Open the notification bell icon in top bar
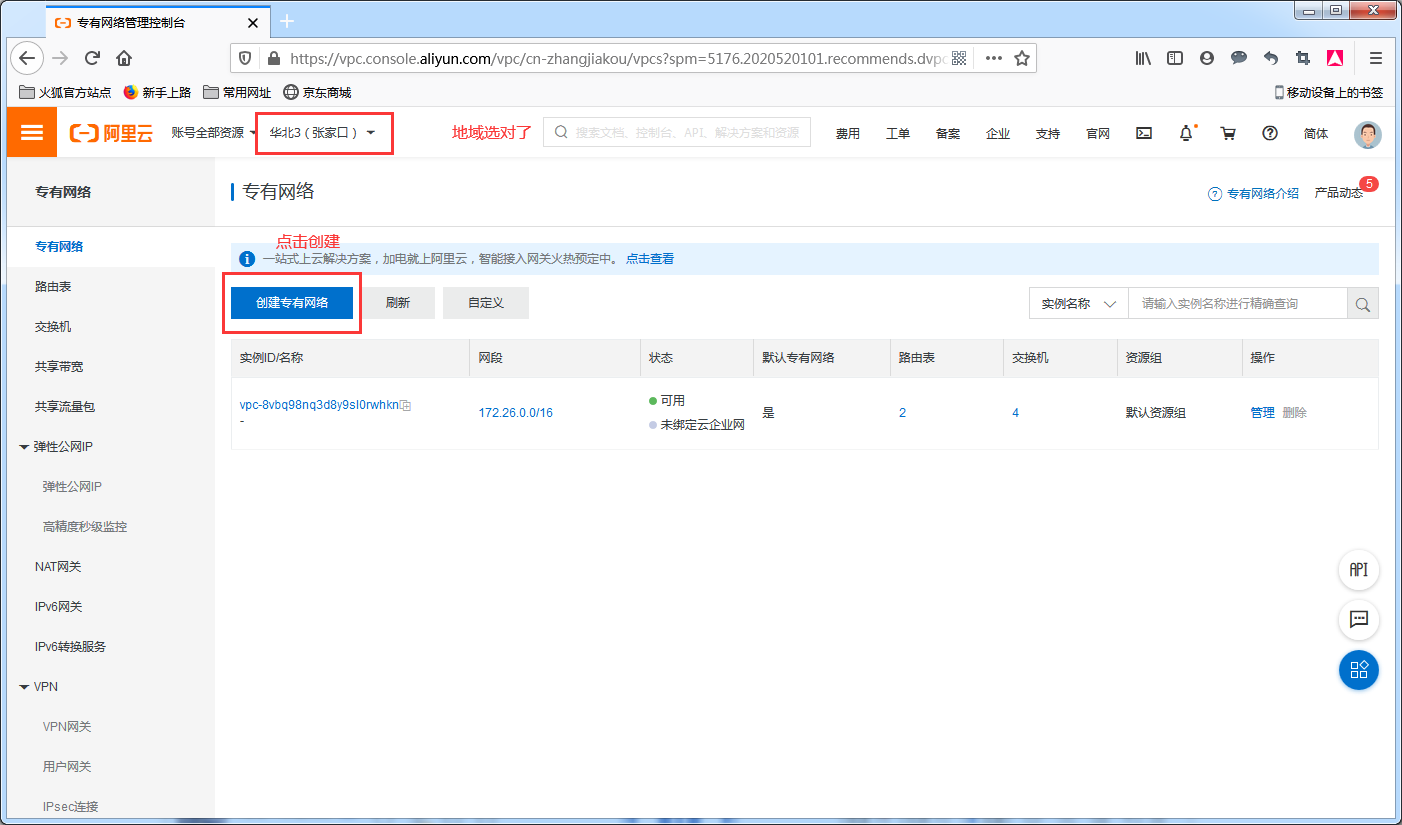This screenshot has height=825, width=1402. coord(1185,132)
